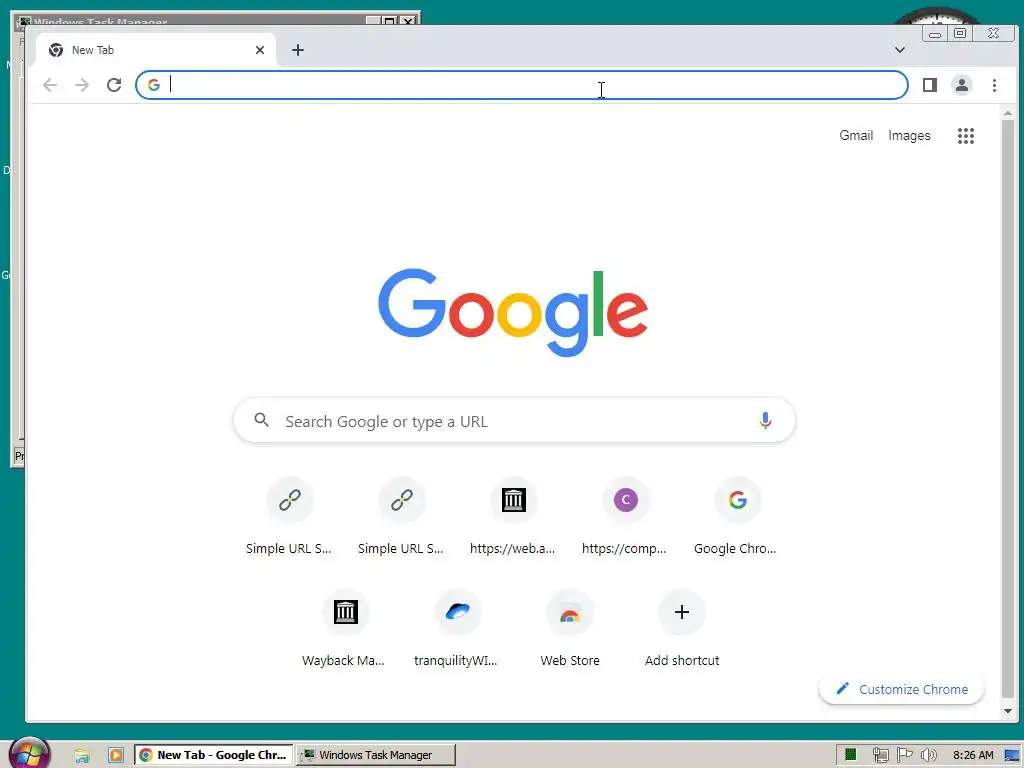Reload the current page
This screenshot has height=768, width=1024.
pyautogui.click(x=114, y=85)
